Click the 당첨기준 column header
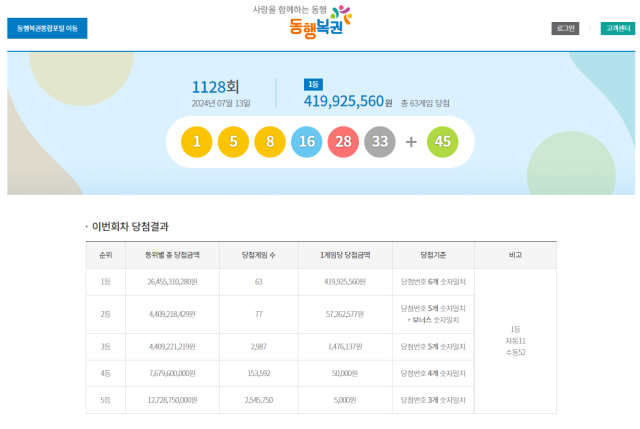This screenshot has width=640, height=429. [x=433, y=255]
